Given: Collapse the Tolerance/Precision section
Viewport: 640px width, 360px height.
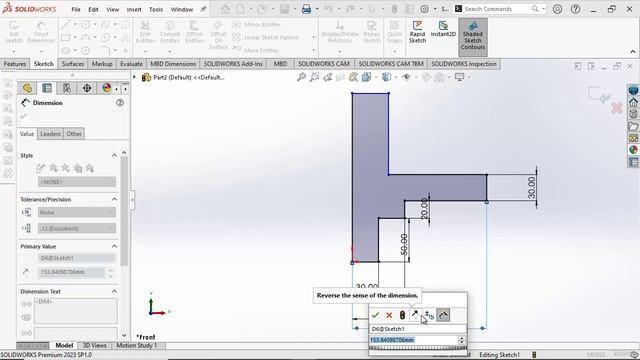Looking at the screenshot, I should click(114, 199).
